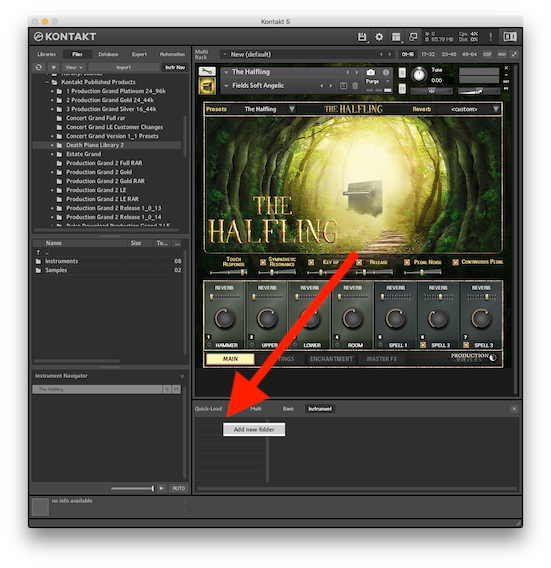Image resolution: width=551 pixels, height=568 pixels.
Task: Open the Reverb custom dropdown
Action: pyautogui.click(x=496, y=109)
